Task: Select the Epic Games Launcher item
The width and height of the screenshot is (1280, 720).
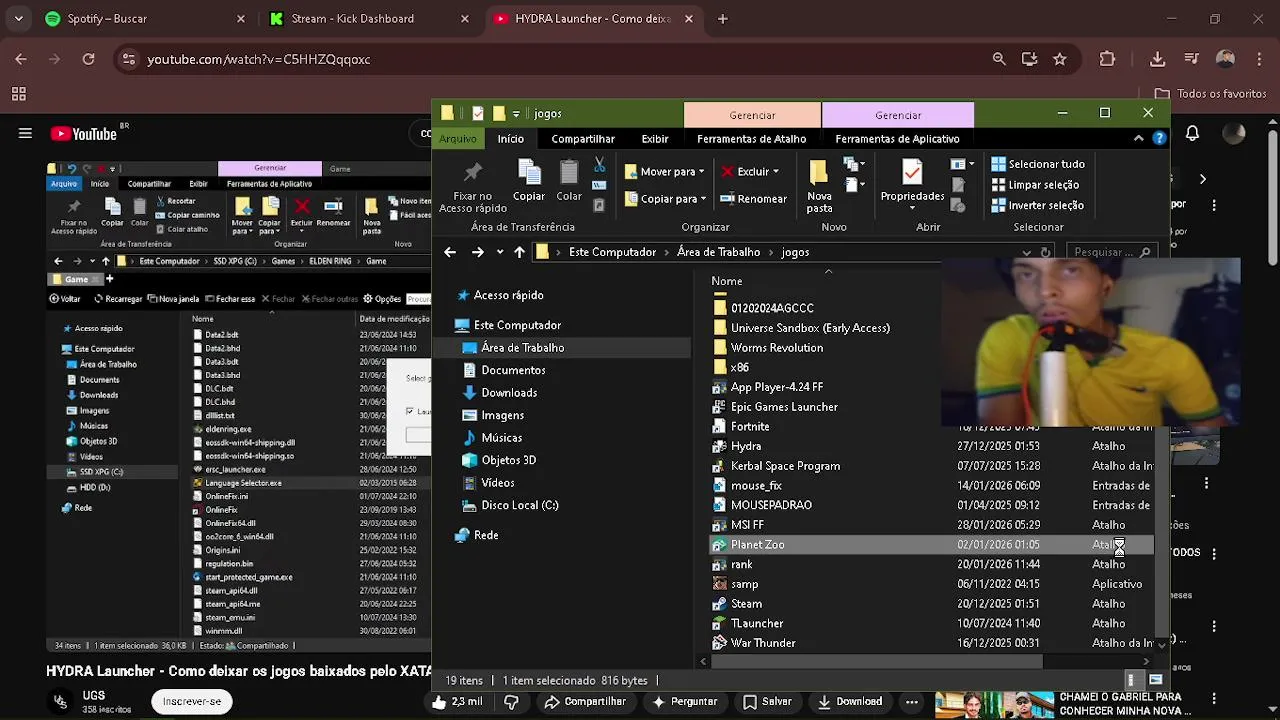Action: (x=784, y=407)
